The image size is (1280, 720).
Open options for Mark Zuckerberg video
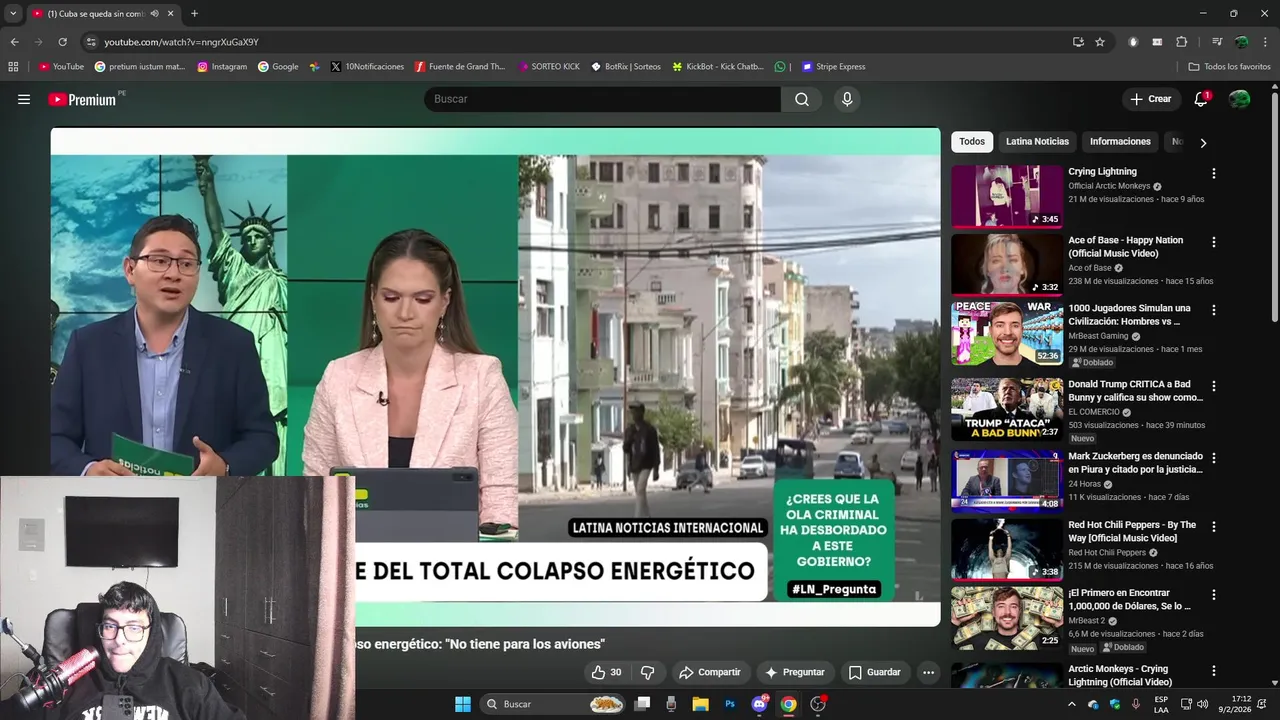(1214, 458)
